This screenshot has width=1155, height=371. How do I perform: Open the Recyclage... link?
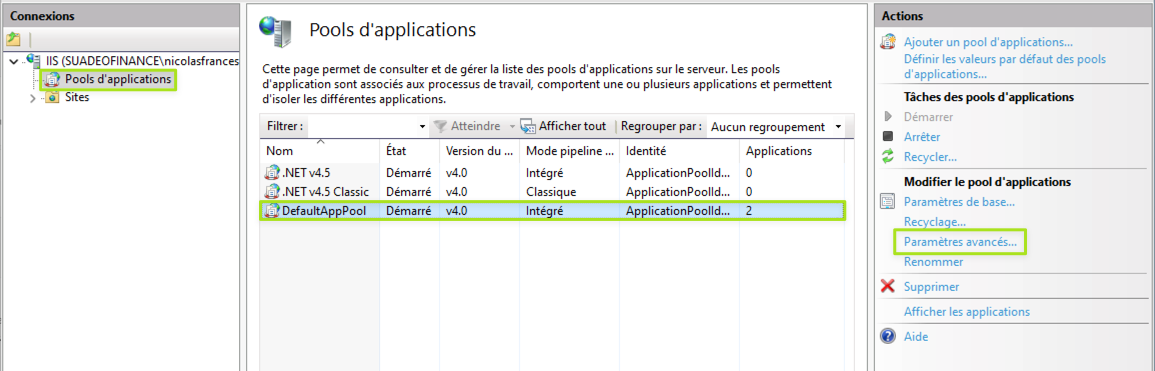(x=934, y=221)
